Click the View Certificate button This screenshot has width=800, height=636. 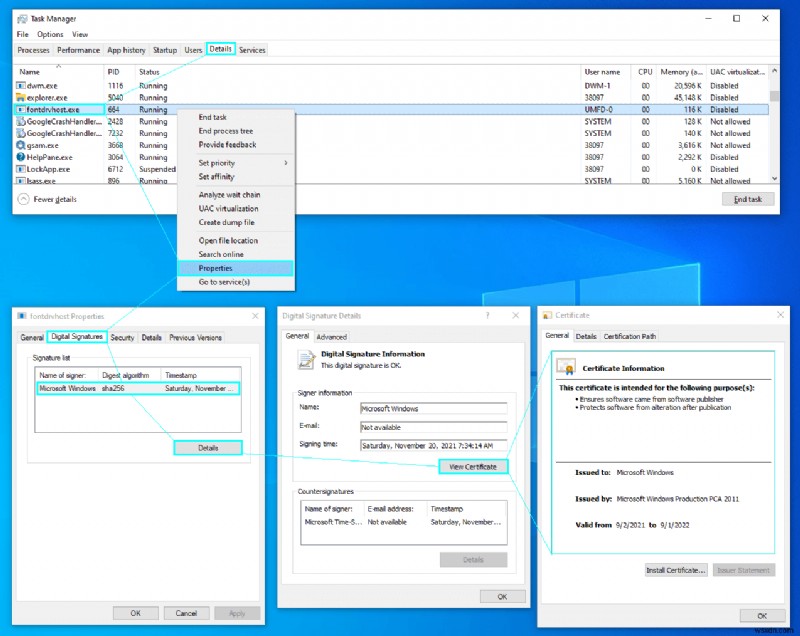coord(473,466)
